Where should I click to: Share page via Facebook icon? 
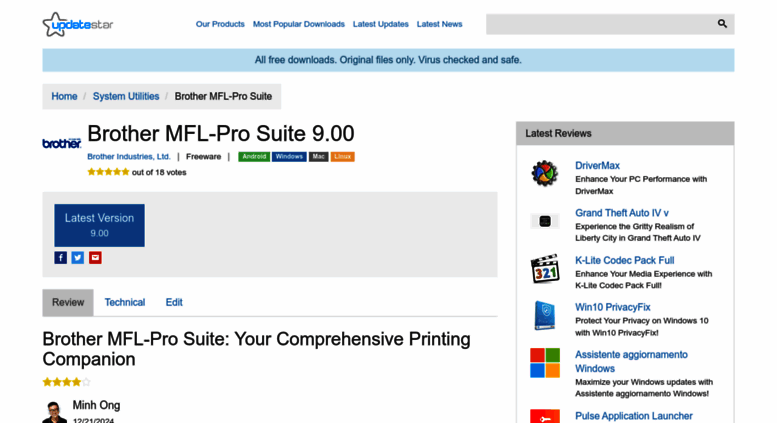tap(61, 257)
